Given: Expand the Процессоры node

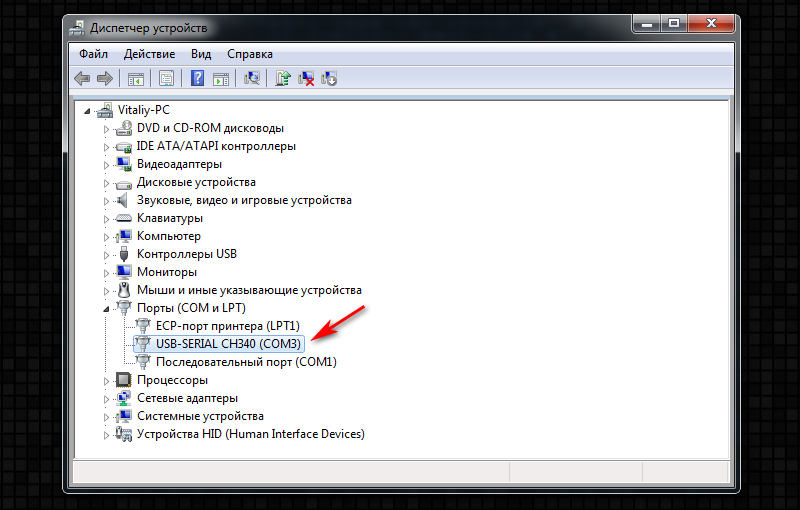Looking at the screenshot, I should (106, 381).
